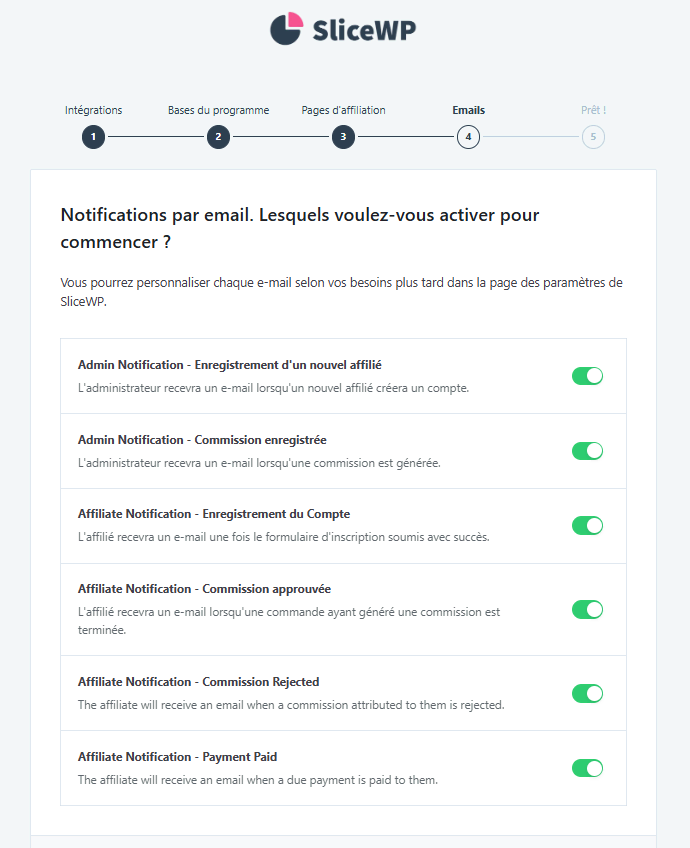The width and height of the screenshot is (690, 848).
Task: Open the Intégrations step label
Action: click(93, 110)
